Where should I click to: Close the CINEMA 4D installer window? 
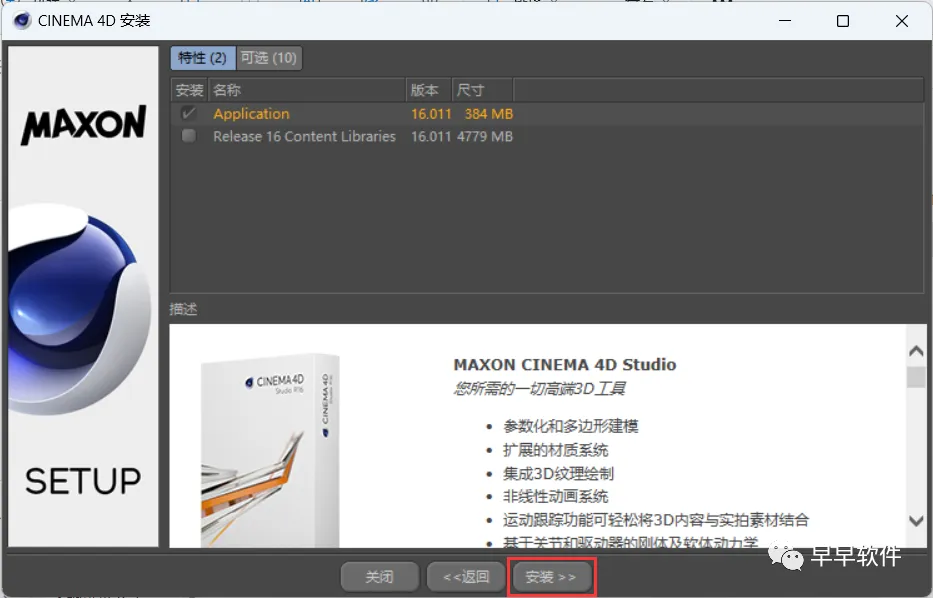click(901, 21)
